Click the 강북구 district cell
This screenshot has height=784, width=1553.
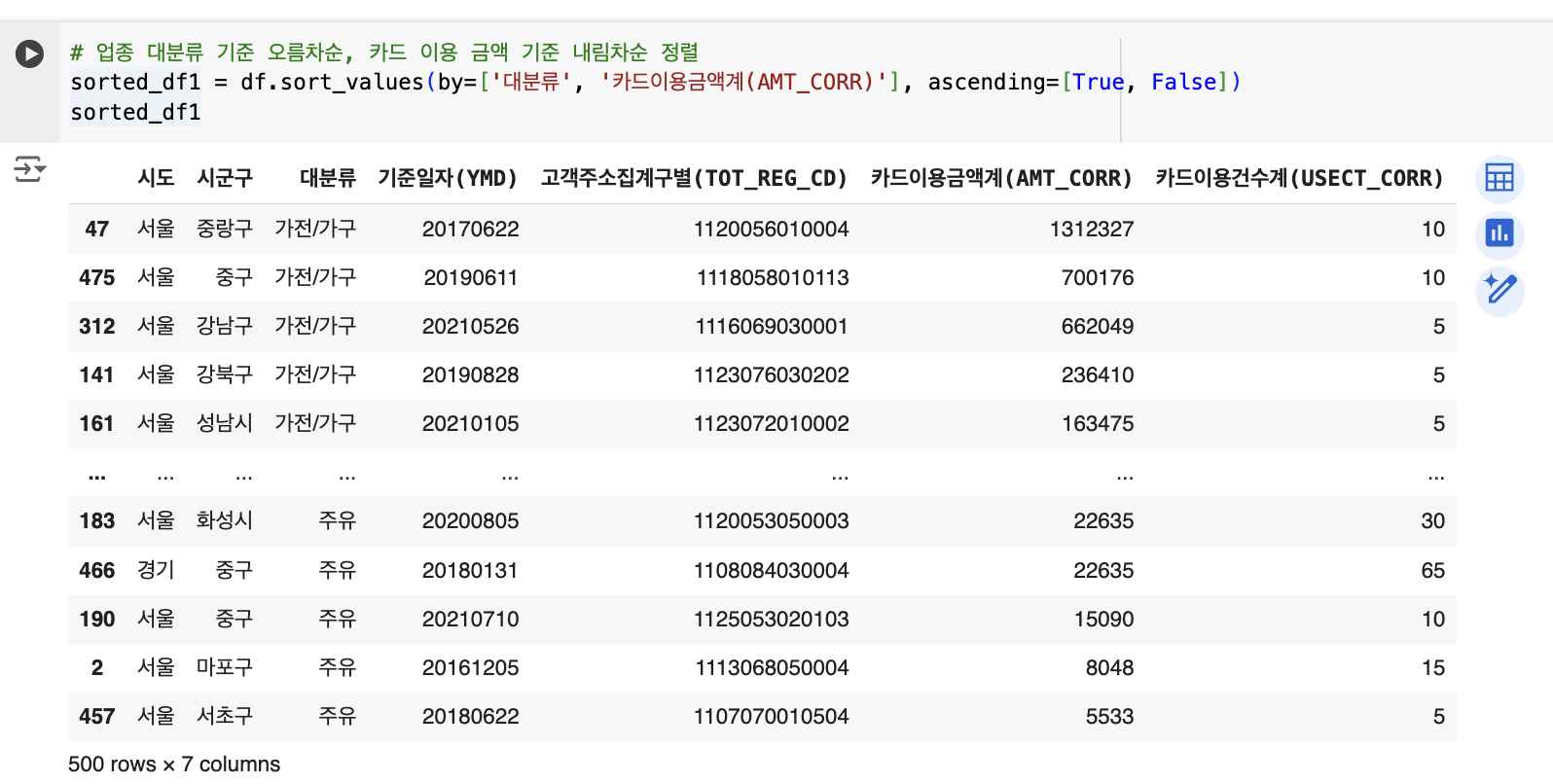coord(225,375)
